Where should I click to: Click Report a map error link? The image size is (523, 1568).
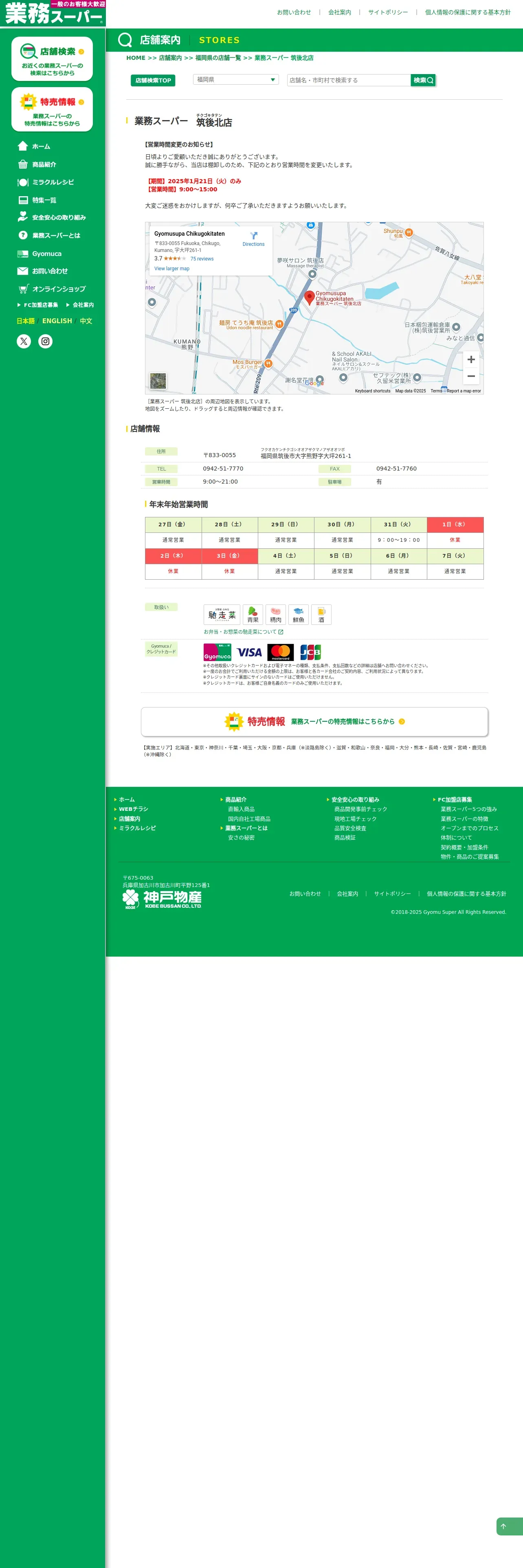tap(464, 392)
